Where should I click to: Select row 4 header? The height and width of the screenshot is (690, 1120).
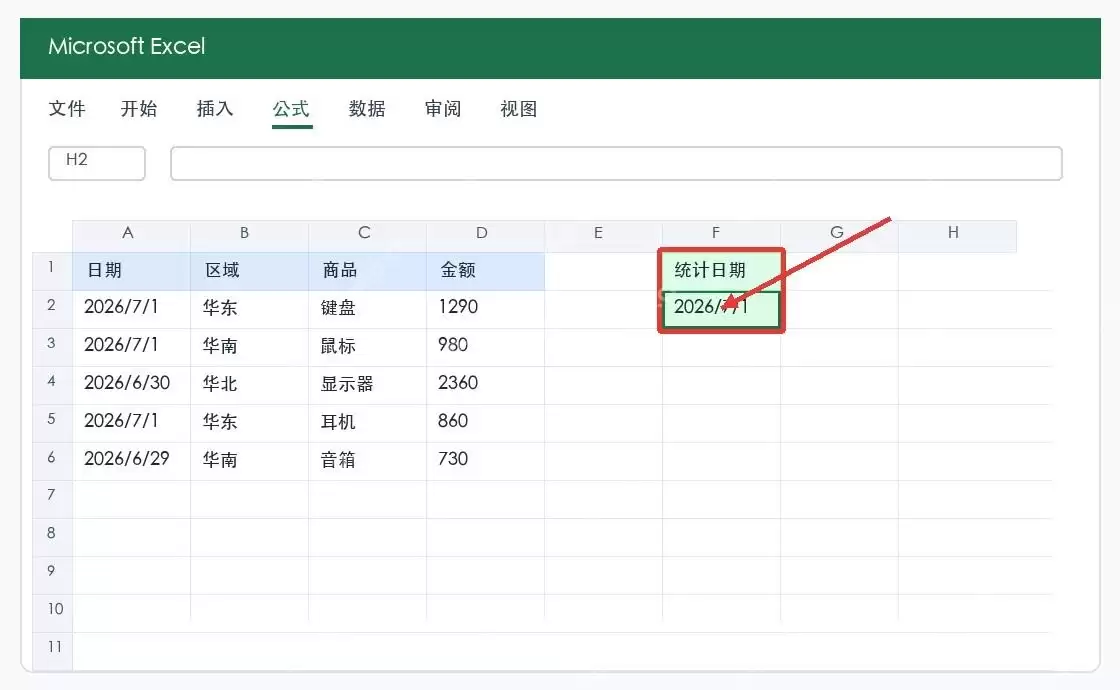[x=52, y=383]
